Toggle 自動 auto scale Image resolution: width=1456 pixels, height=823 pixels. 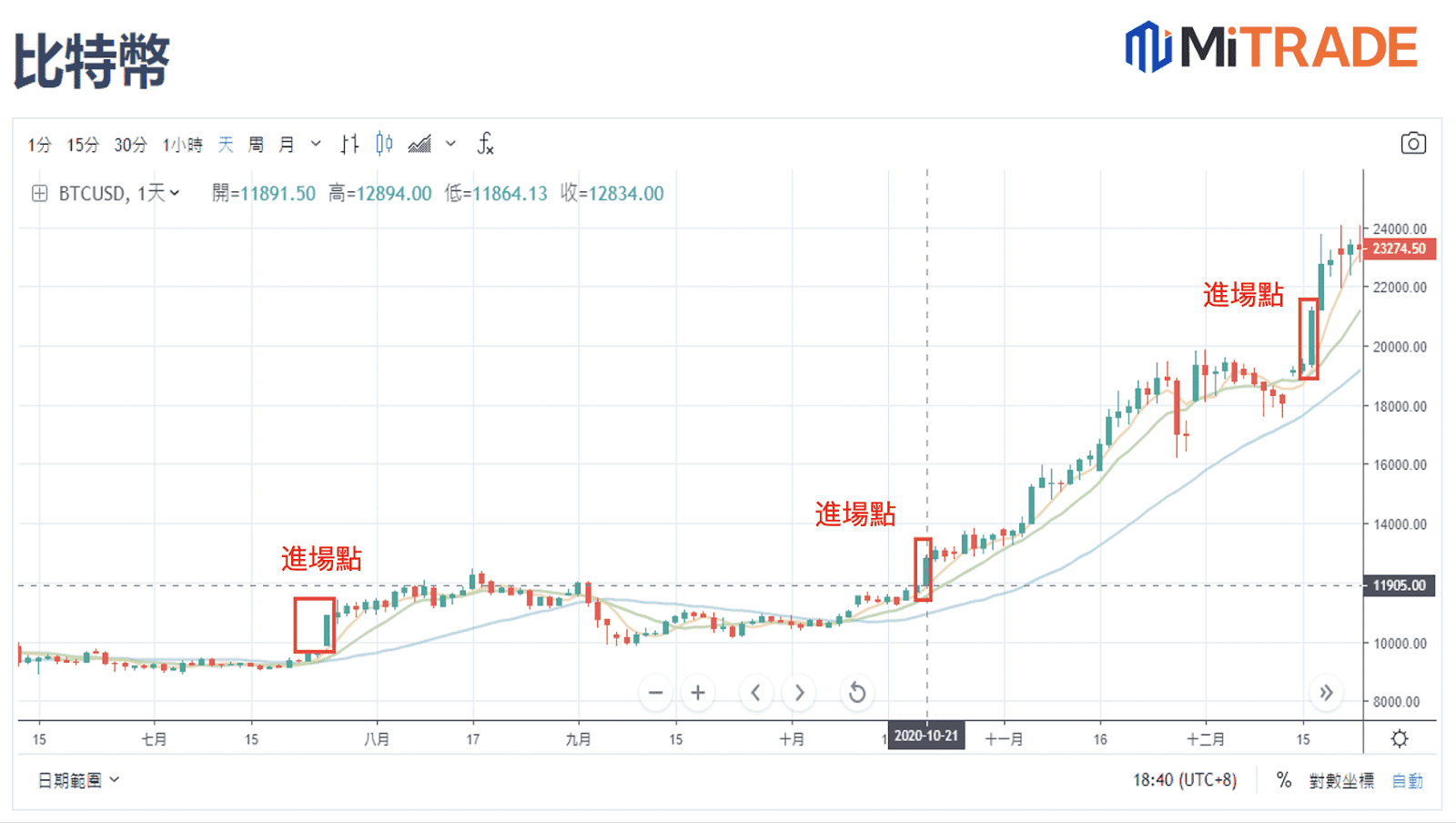pos(1407,780)
